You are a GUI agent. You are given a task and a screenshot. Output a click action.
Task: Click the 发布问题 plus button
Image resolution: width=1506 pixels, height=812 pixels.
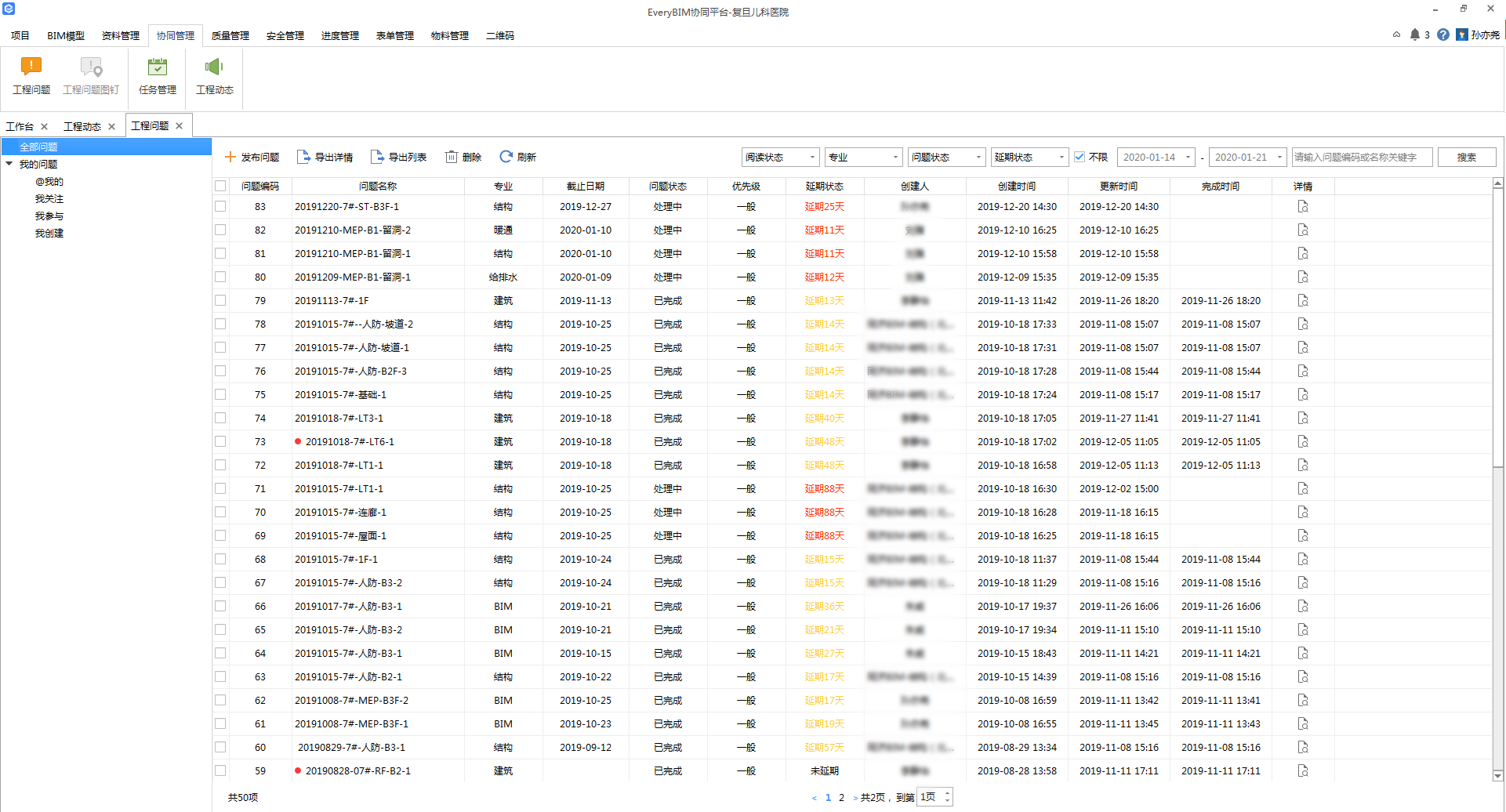click(x=230, y=157)
